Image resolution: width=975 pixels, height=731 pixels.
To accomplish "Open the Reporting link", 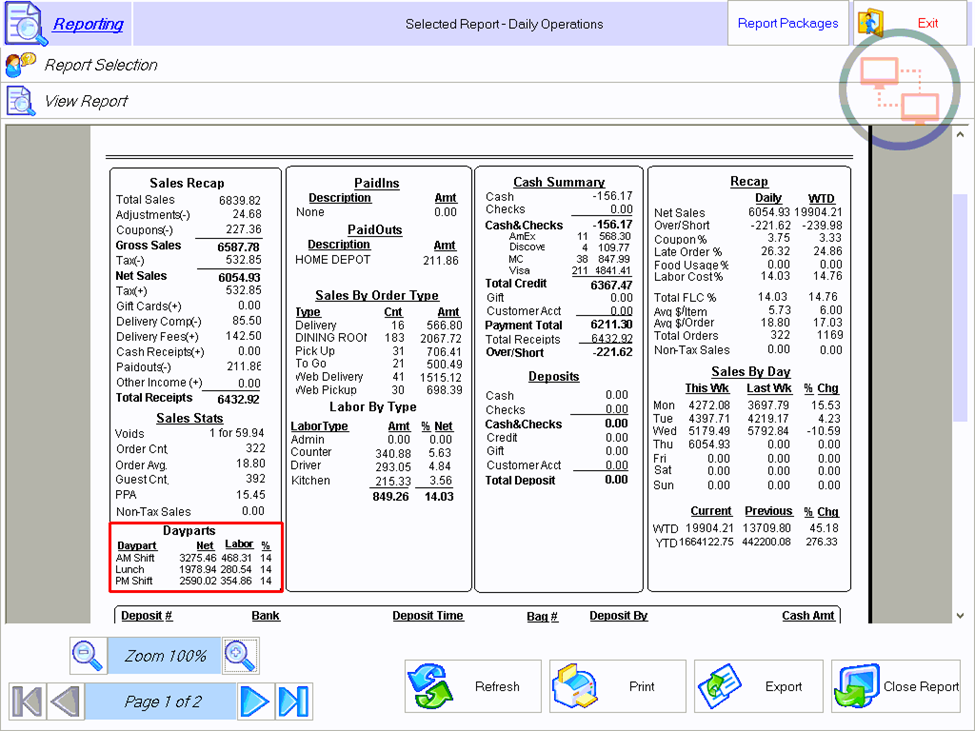I will [88, 24].
